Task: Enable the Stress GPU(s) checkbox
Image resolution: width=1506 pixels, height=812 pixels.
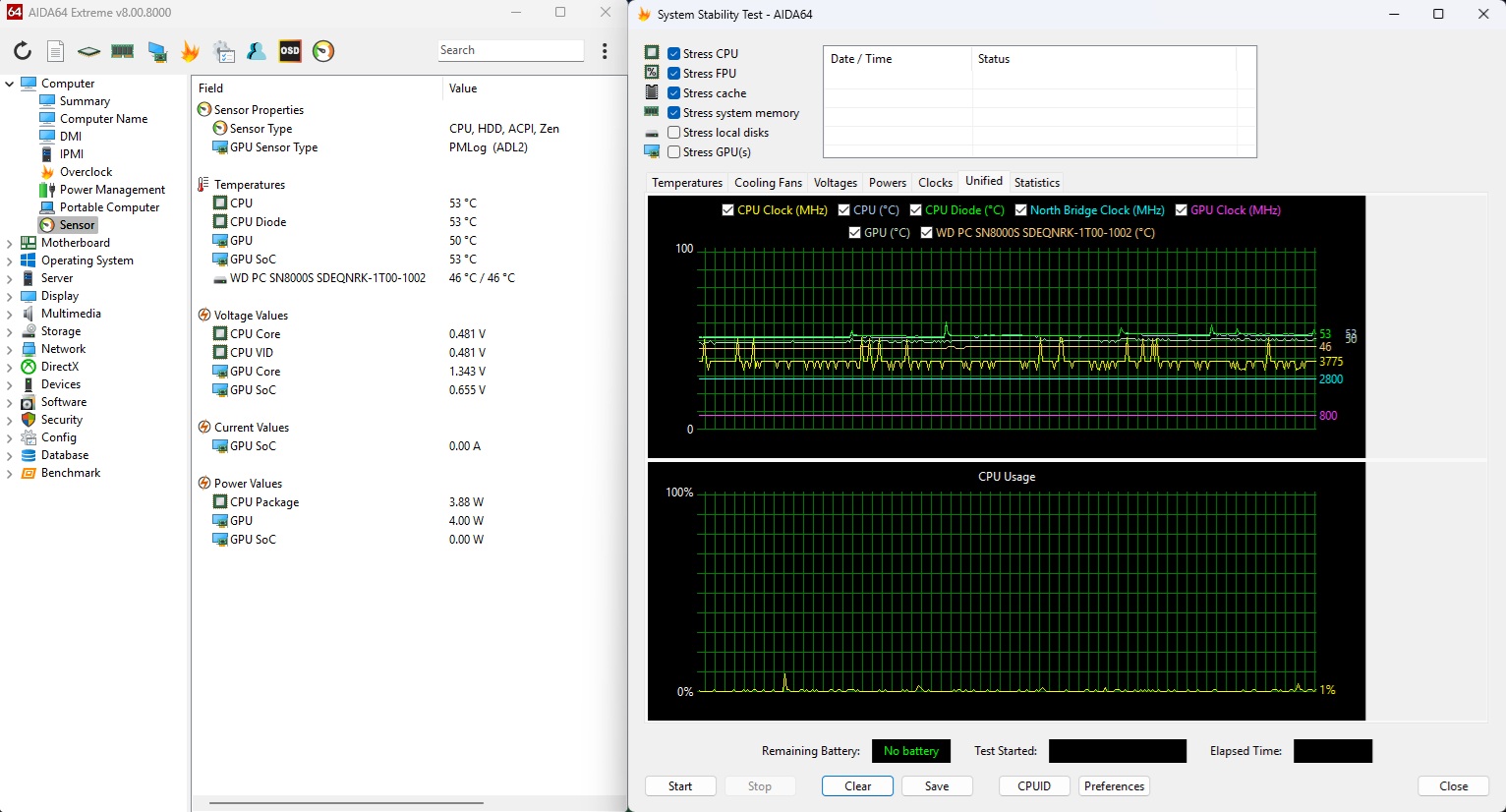Action: coord(674,152)
